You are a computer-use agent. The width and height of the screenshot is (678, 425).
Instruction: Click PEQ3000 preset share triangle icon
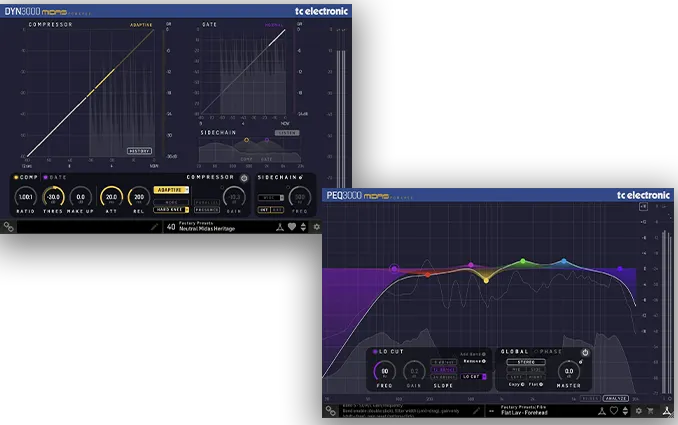[601, 411]
